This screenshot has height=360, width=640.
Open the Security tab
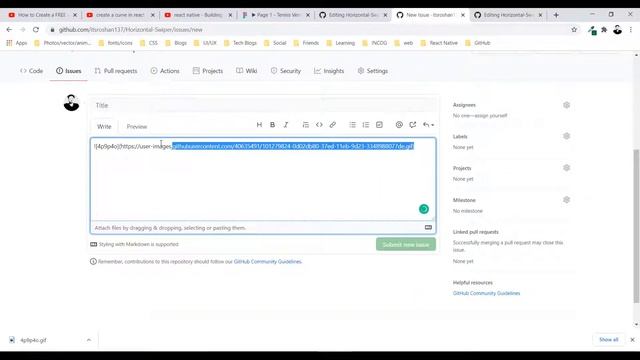click(286, 71)
